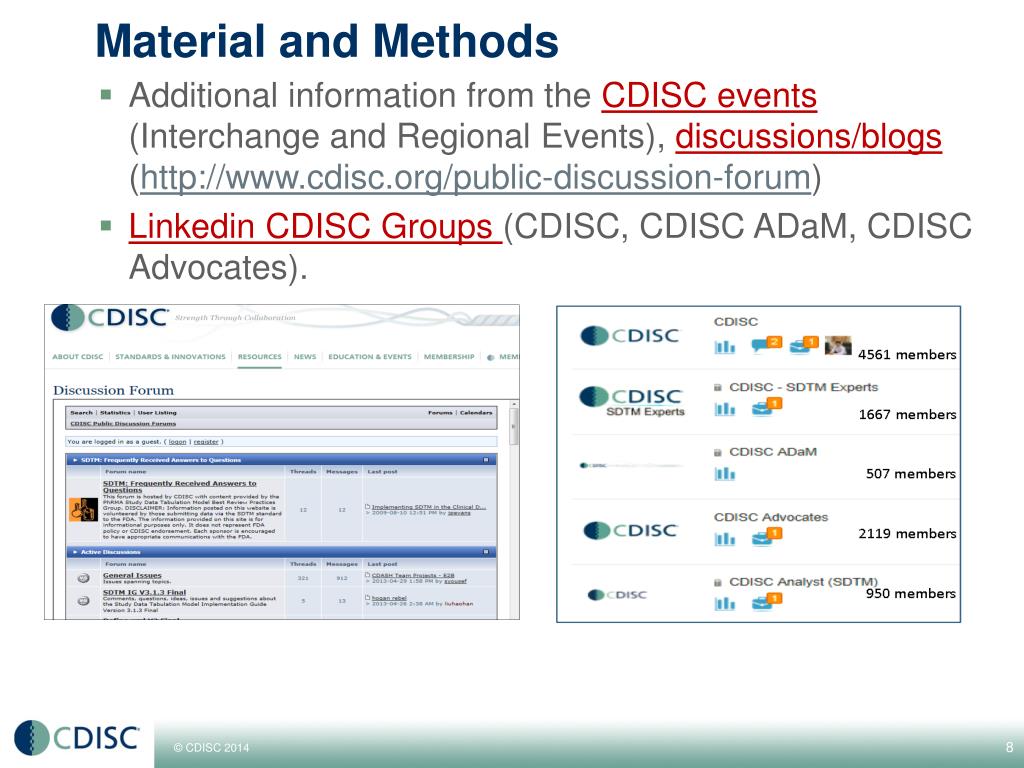Click the forum status icon beside General Issues

83,578
